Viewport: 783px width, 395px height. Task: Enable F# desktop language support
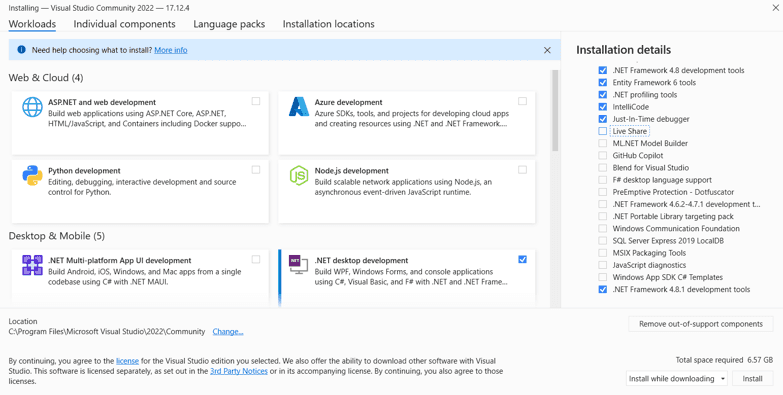pos(603,180)
